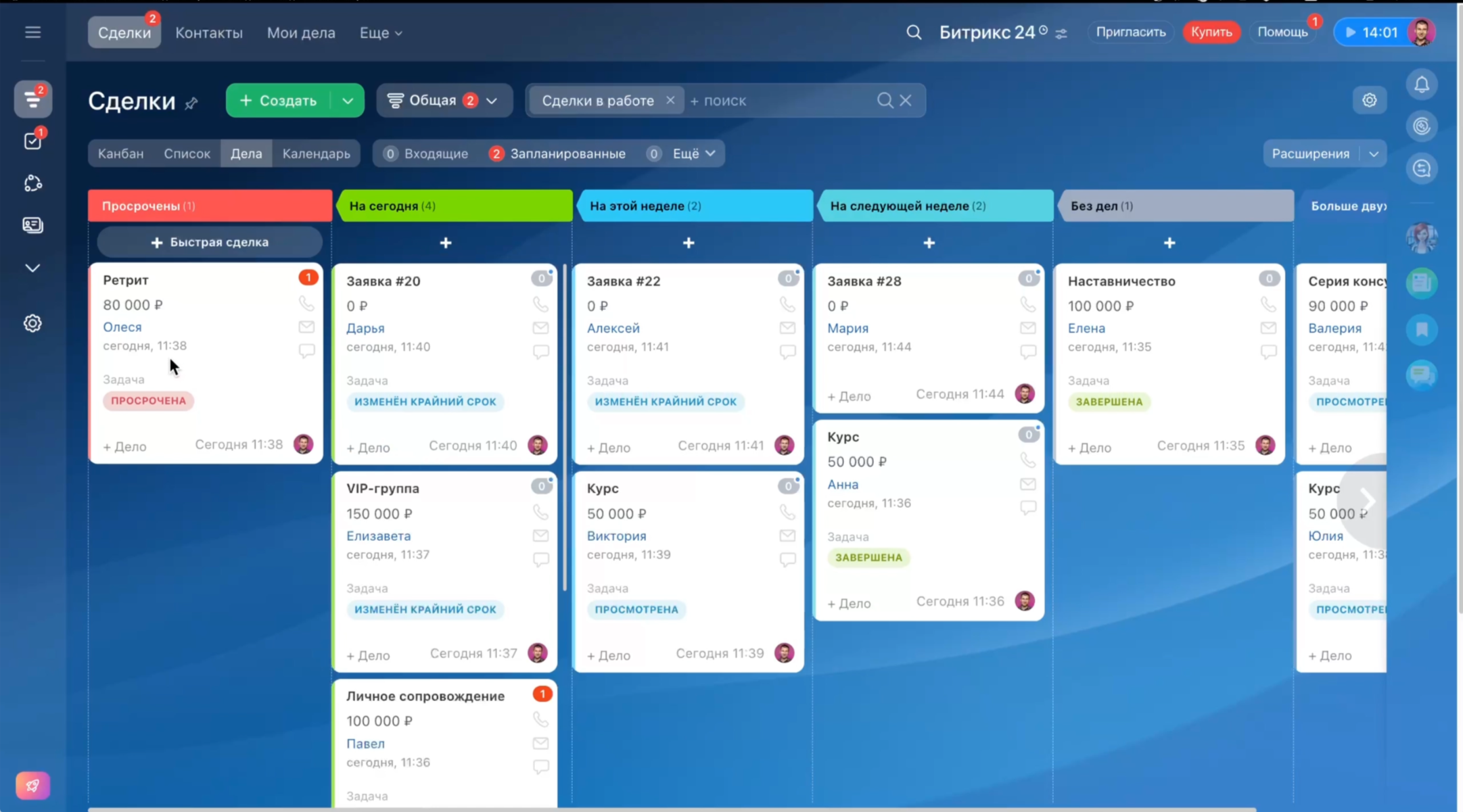The height and width of the screenshot is (812, 1463).
Task: Open CRM settings gear near Расширения
Action: tap(1369, 101)
